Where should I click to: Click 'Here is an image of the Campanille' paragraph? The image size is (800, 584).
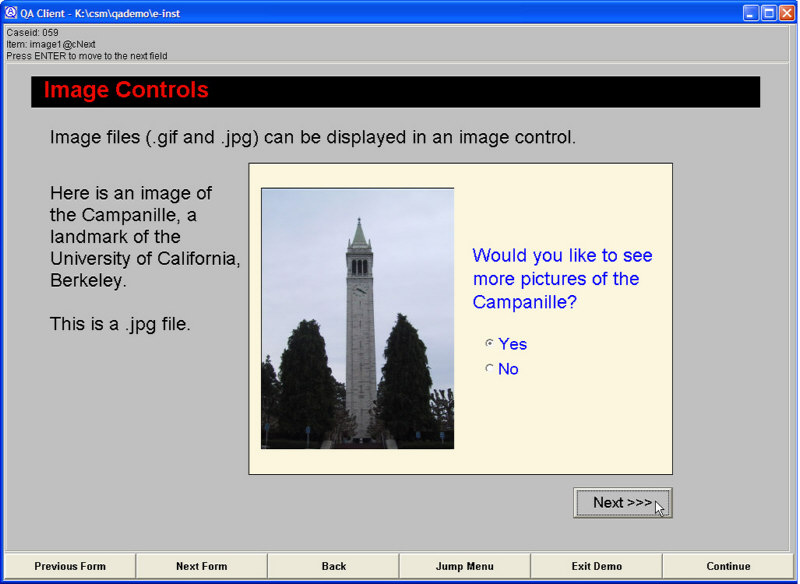[145, 237]
